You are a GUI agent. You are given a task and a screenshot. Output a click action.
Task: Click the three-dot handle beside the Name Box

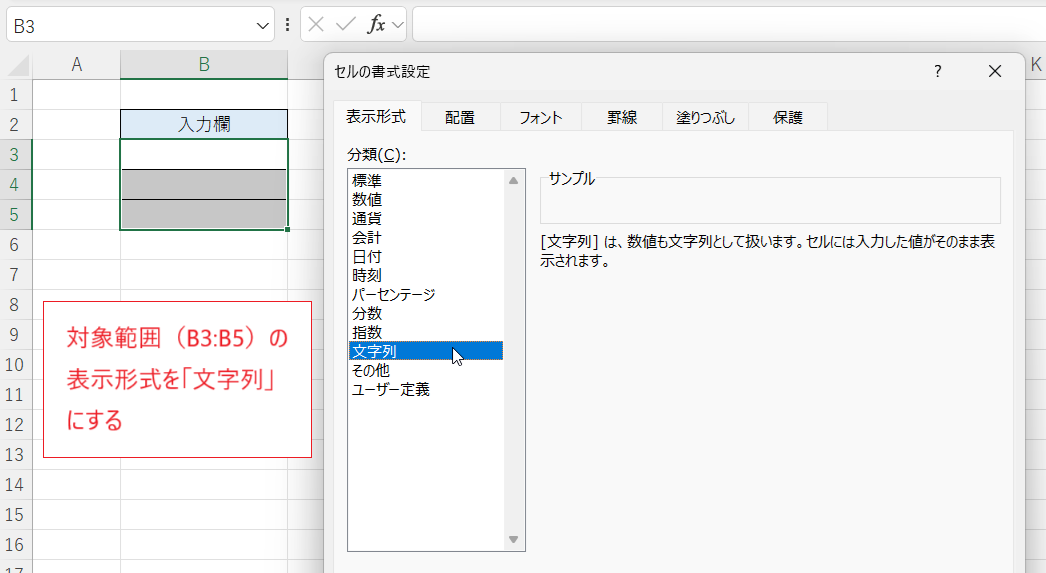coord(288,25)
